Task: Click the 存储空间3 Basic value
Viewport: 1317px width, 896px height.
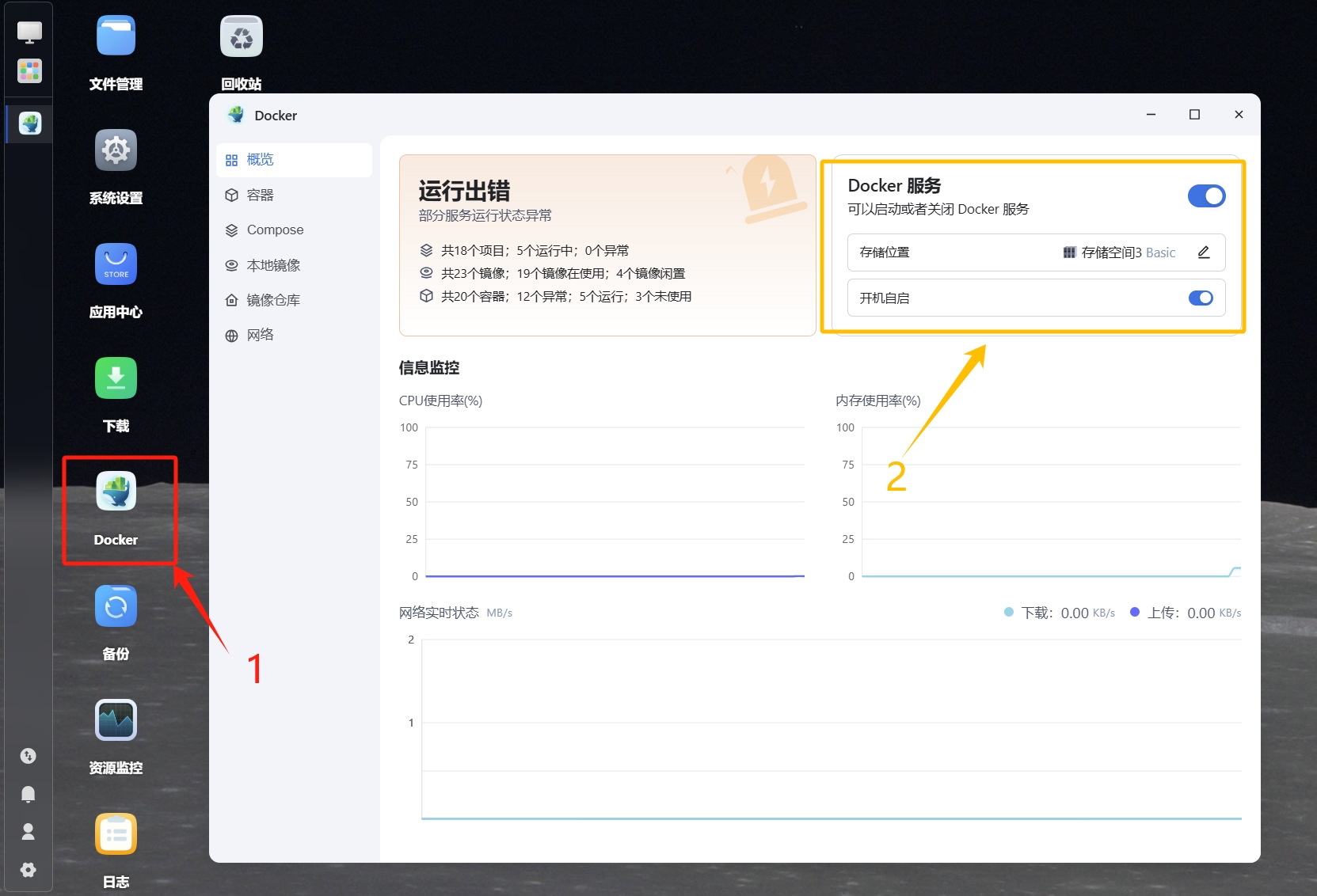Action: point(1129,252)
